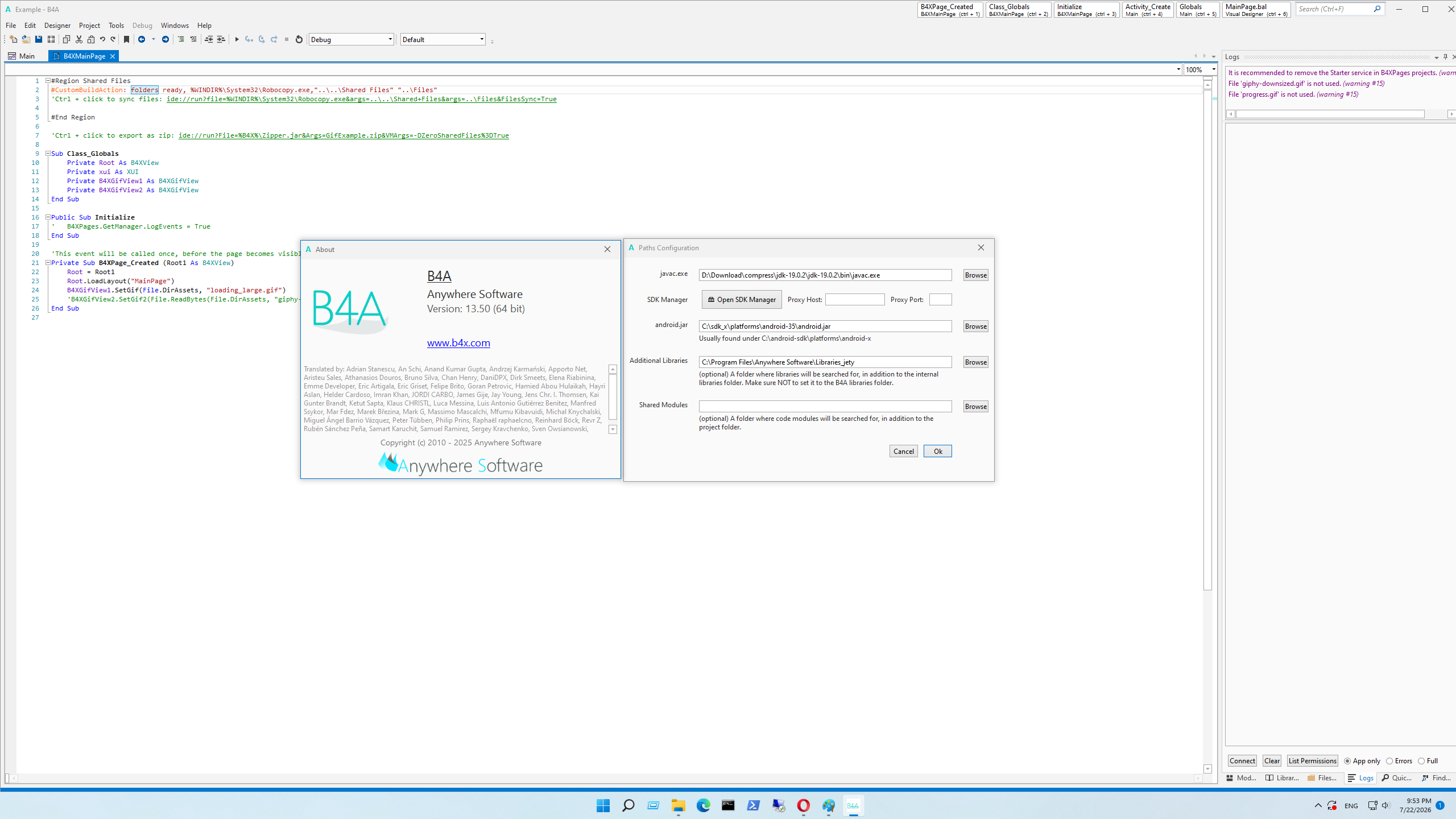Click the Export As Zip toolbar icon
The width and height of the screenshot is (1456, 819).
(x=51, y=39)
